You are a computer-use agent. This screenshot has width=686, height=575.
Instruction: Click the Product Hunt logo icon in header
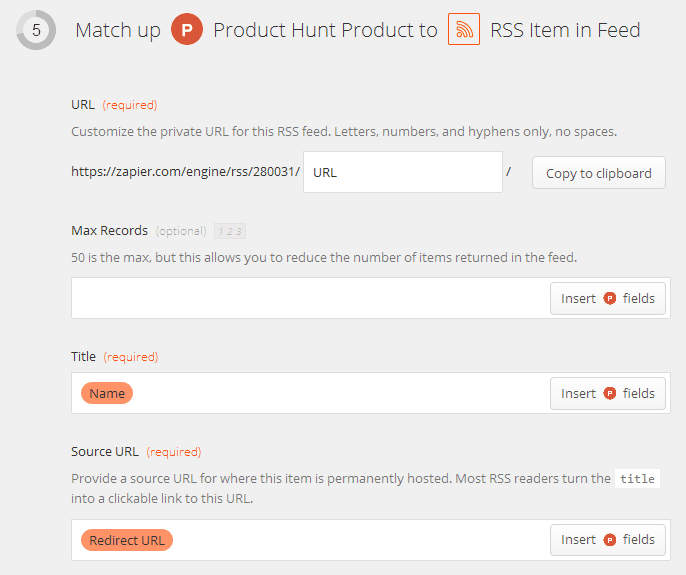[187, 30]
